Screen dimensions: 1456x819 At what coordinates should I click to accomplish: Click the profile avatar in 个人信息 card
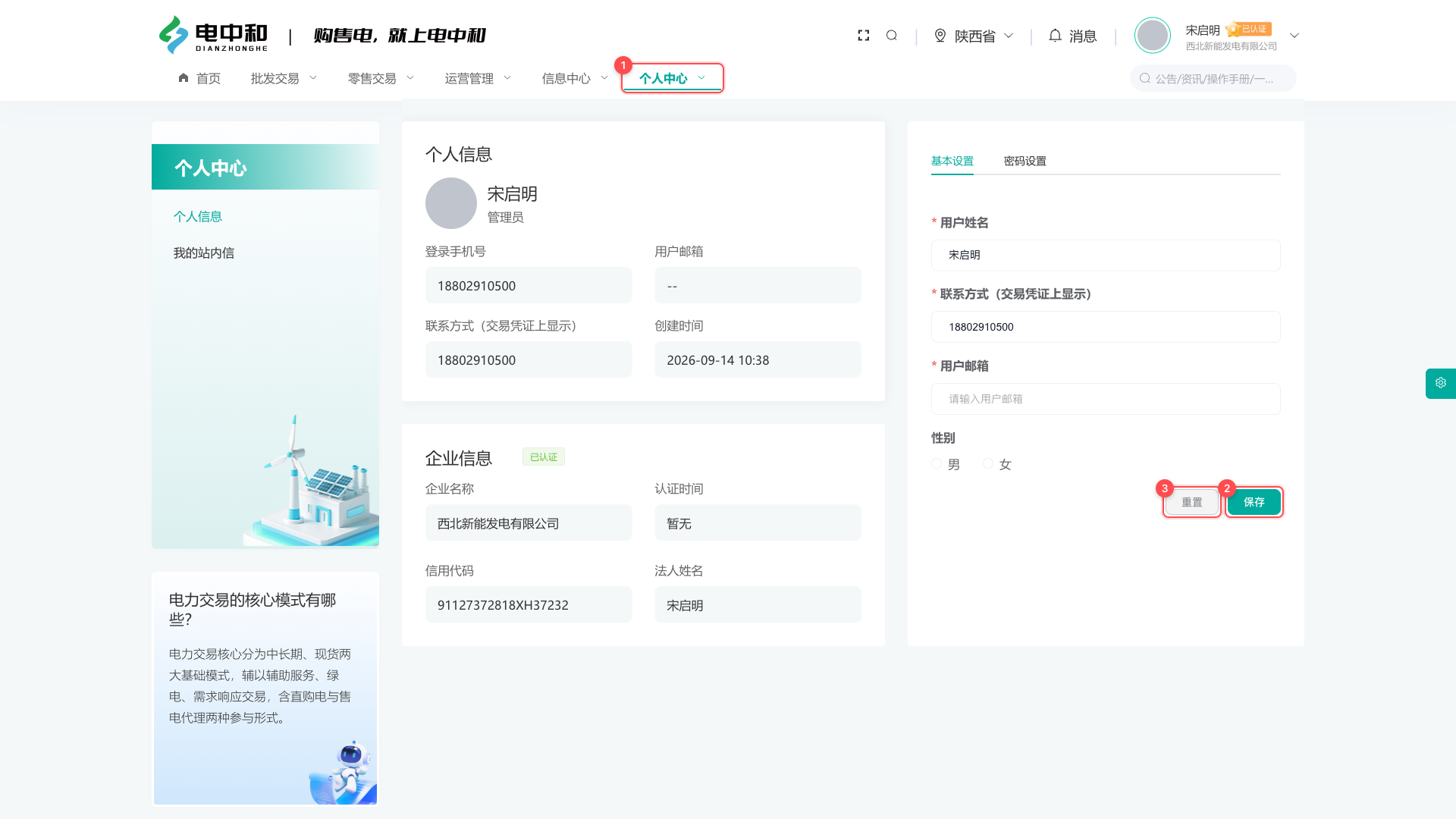click(x=451, y=203)
